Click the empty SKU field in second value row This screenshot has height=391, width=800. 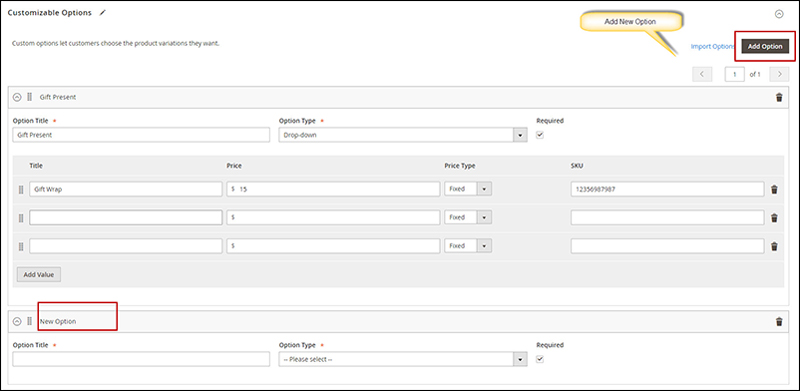(x=667, y=217)
